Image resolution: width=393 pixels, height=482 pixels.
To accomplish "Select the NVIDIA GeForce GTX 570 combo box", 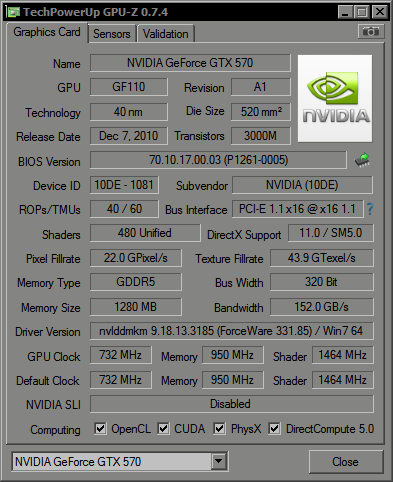I will [x=120, y=461].
